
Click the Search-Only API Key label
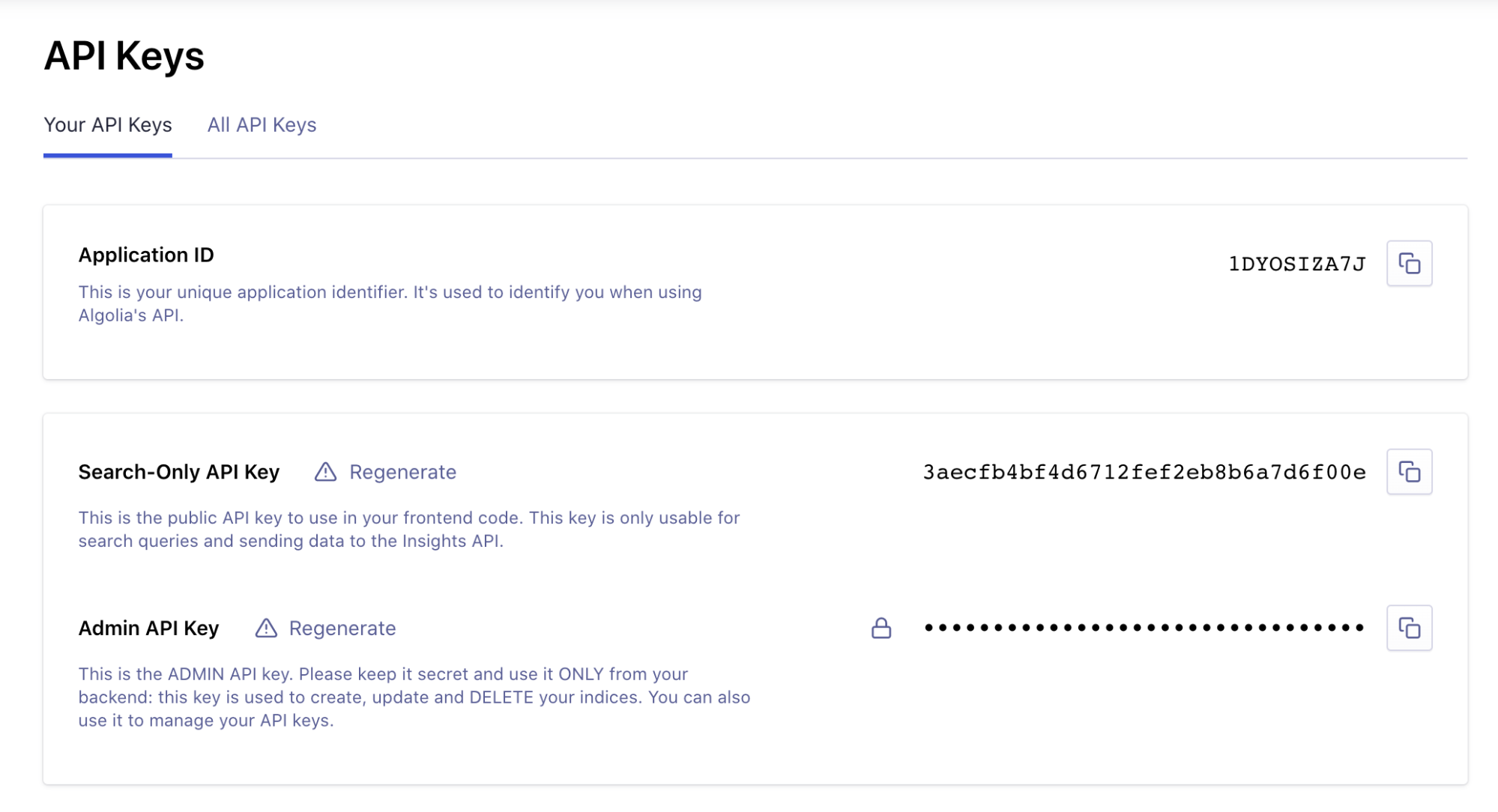point(178,472)
